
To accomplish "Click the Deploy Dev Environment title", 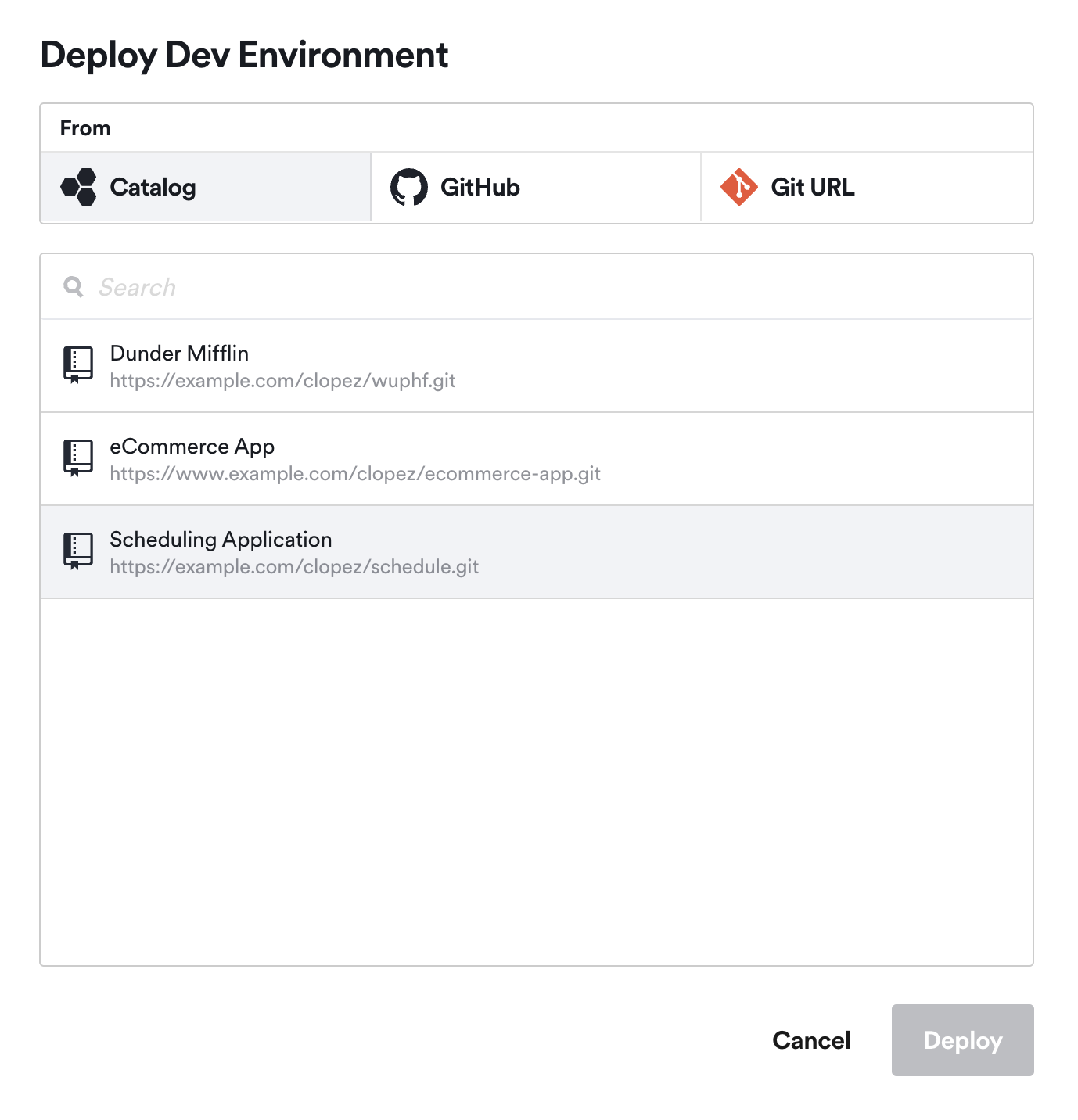I will tap(245, 54).
